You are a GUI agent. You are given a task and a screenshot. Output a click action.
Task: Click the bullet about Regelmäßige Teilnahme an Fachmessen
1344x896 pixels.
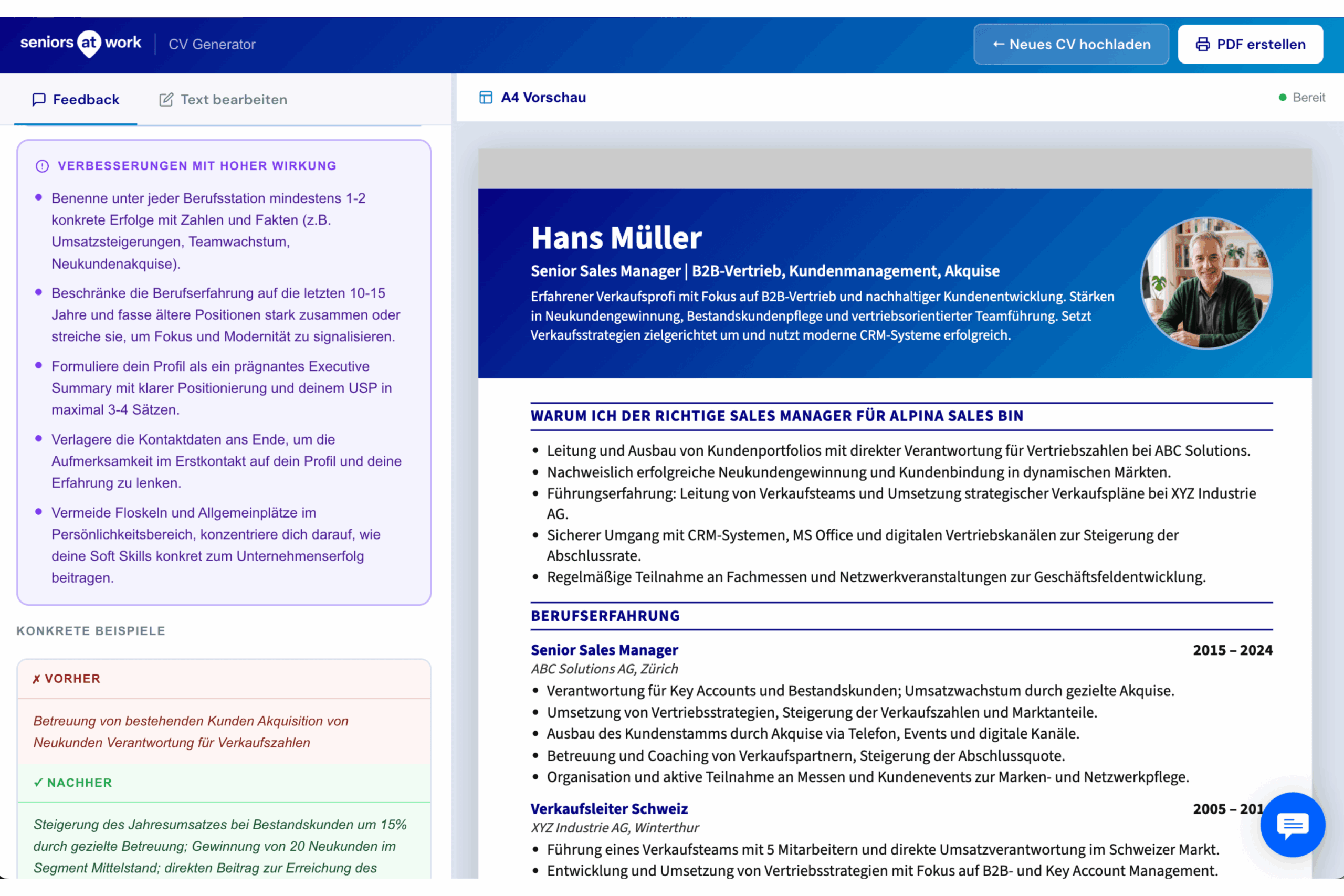[876, 577]
